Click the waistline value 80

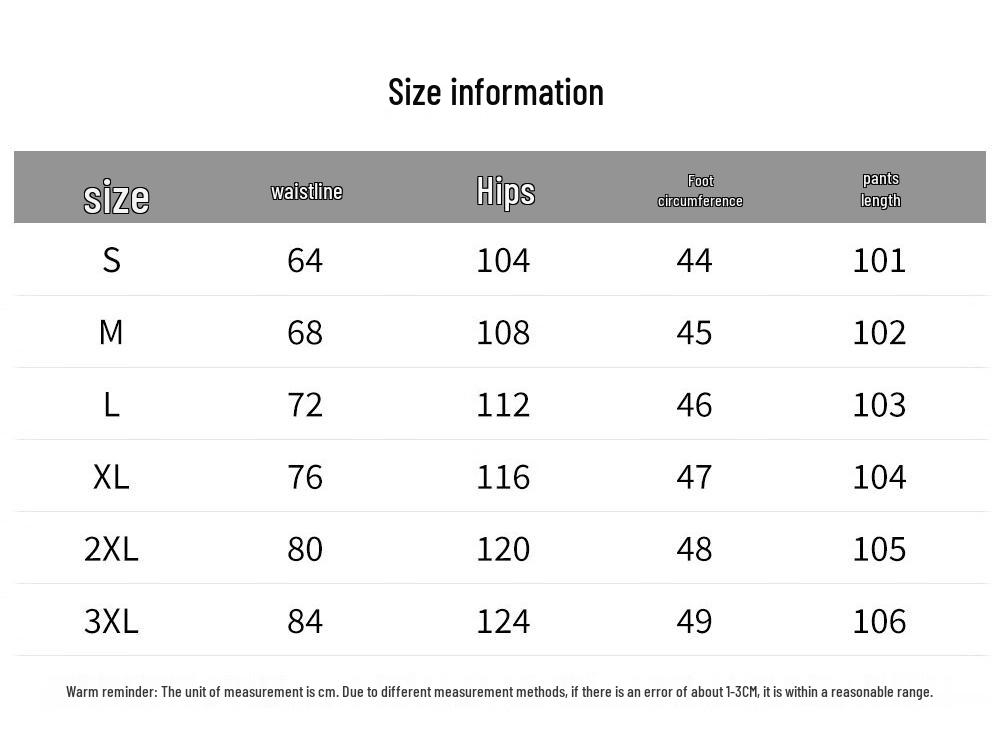pyautogui.click(x=305, y=548)
